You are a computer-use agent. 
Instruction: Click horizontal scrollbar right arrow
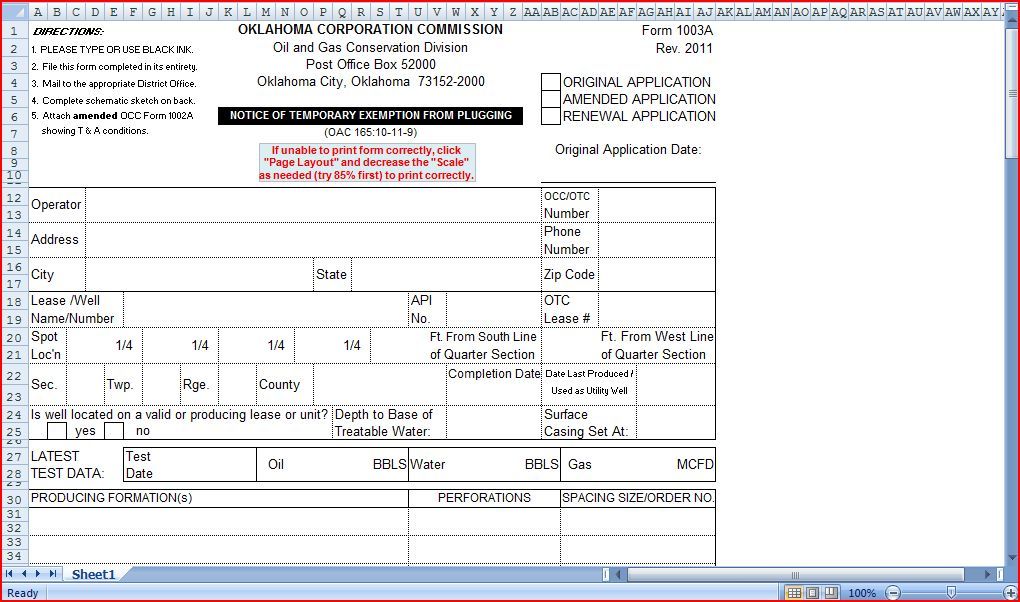click(987, 575)
